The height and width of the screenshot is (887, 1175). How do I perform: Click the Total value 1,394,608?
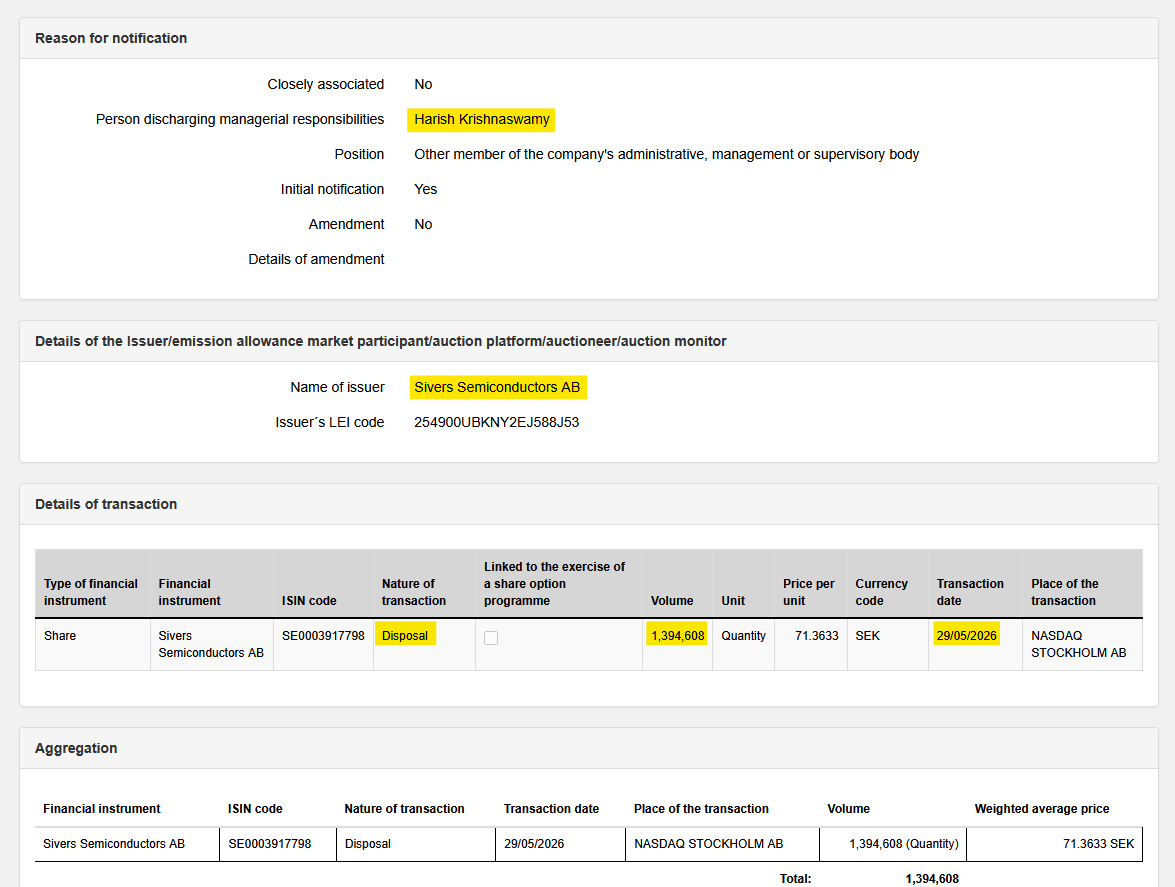coord(931,879)
